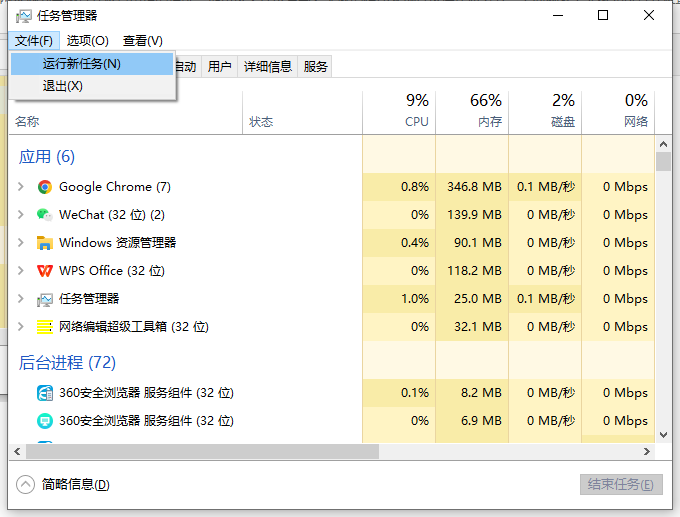Expand the Google Chrome process group
680x517 pixels.
tap(21, 187)
